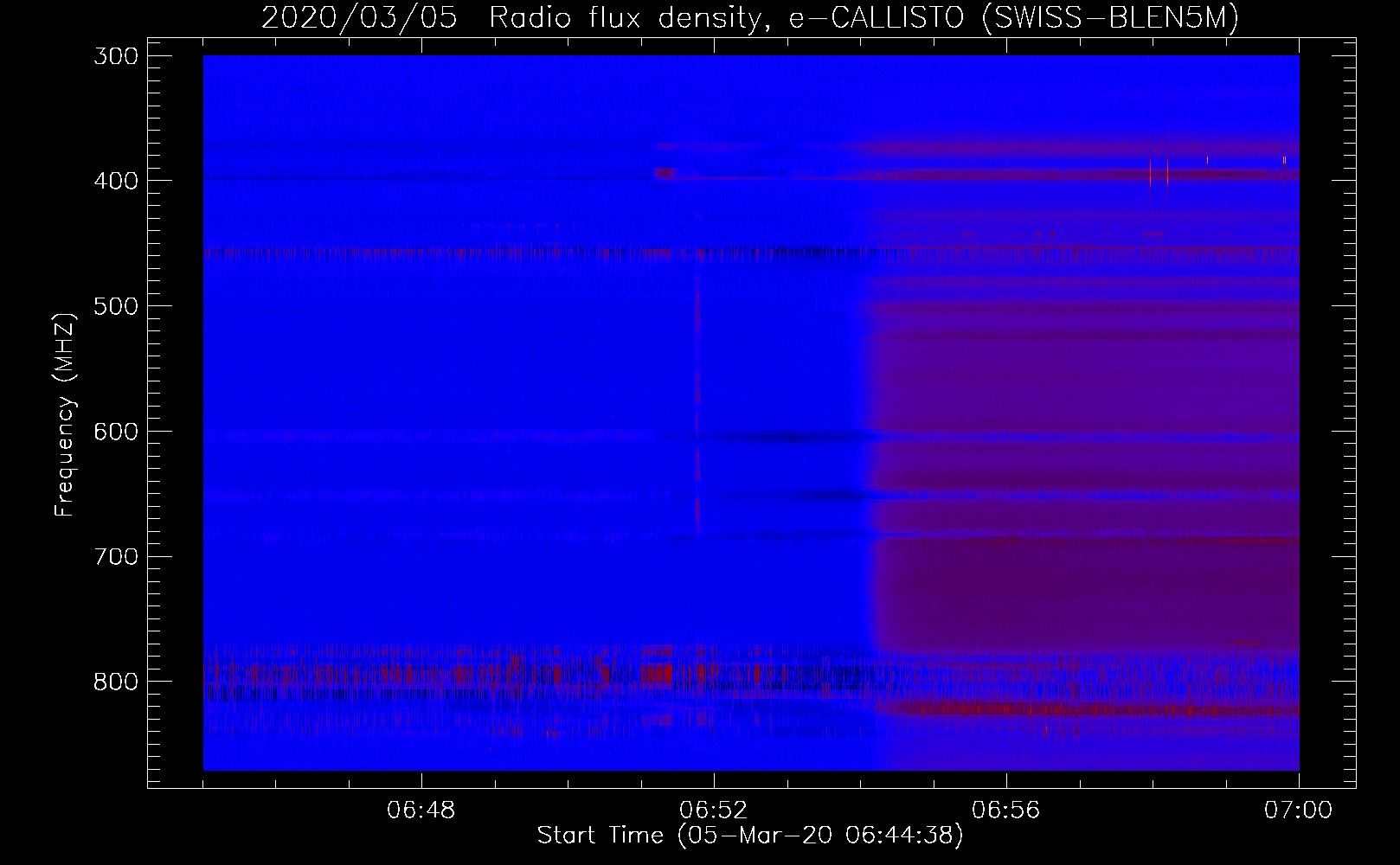This screenshot has width=1400, height=865.
Task: Click the 06:52 time tick label
Action: click(x=714, y=811)
